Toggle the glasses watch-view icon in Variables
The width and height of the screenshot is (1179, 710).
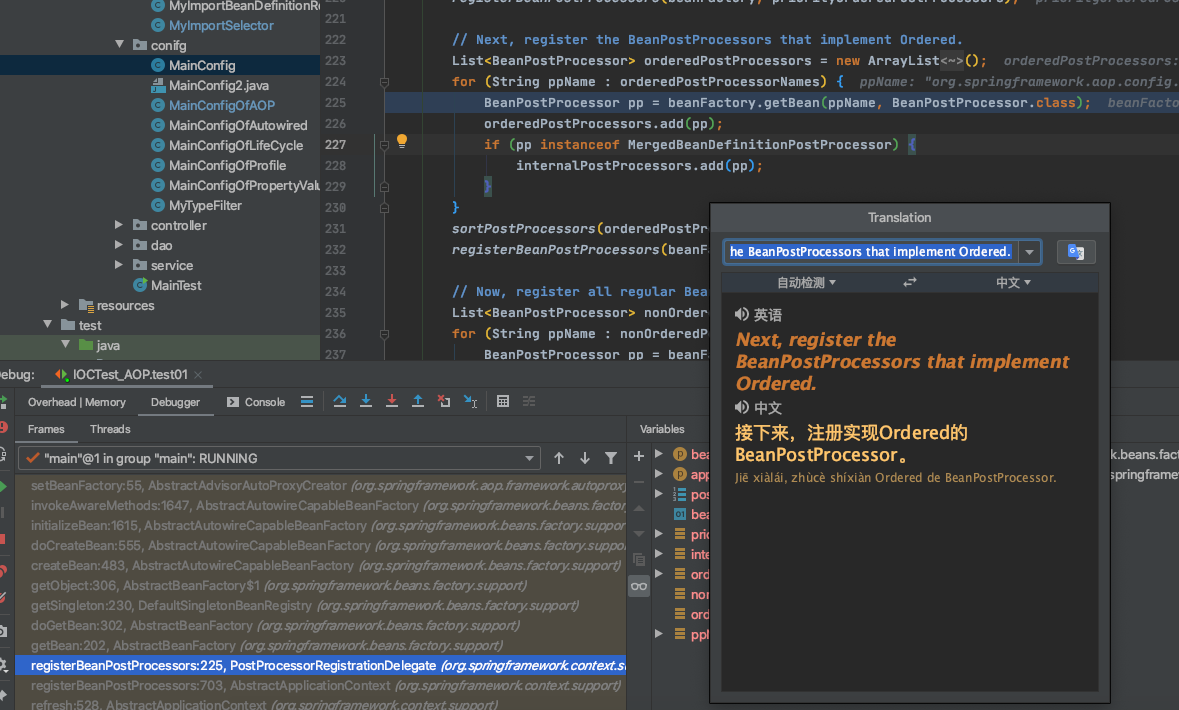pyautogui.click(x=638, y=586)
